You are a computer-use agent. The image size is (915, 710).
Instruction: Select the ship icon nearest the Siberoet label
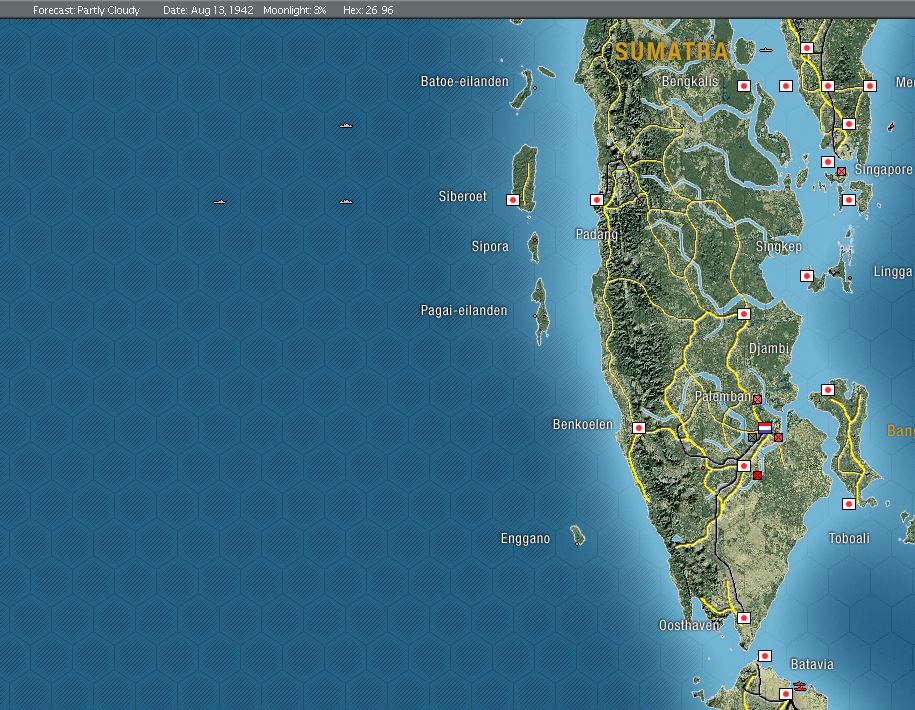[x=345, y=202]
